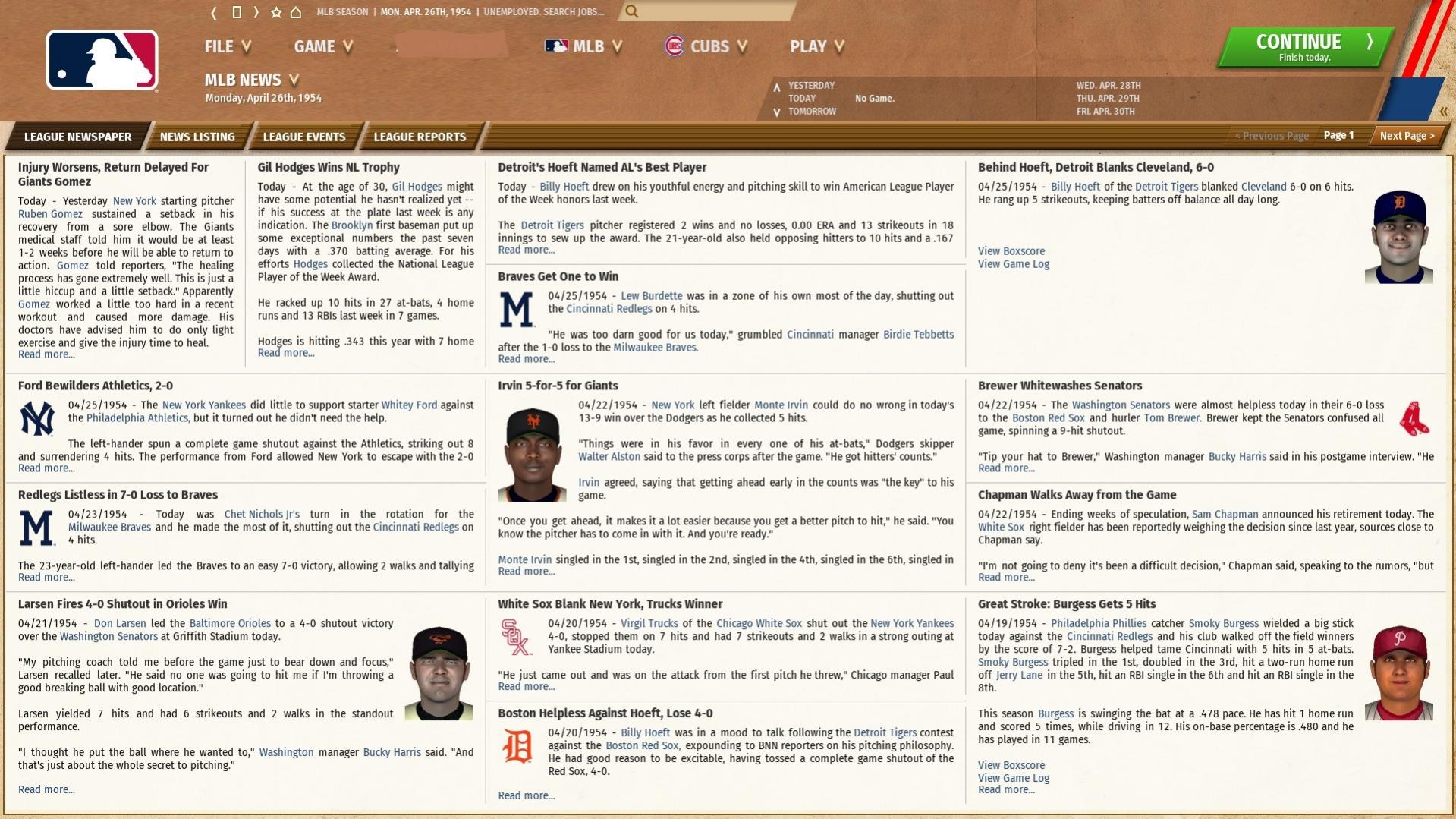Click Monte Irvin's player portrait
Viewport: 1456px width, 819px height.
tap(532, 454)
